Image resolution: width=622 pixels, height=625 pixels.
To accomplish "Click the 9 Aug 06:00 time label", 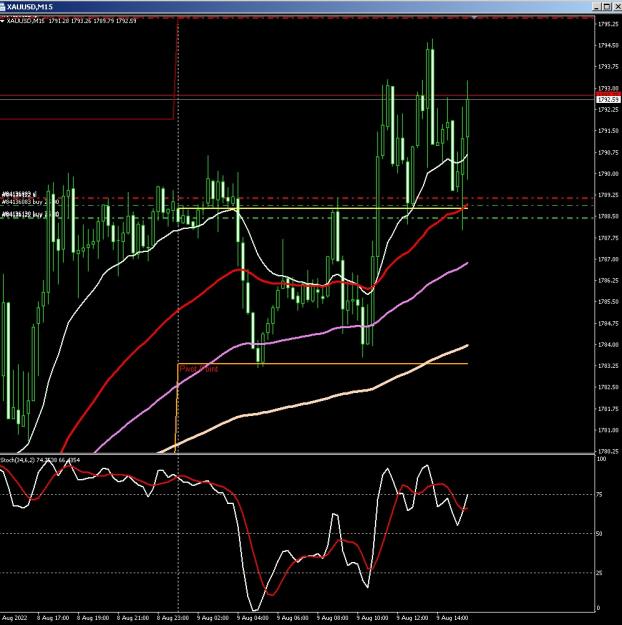I will (x=293, y=618).
